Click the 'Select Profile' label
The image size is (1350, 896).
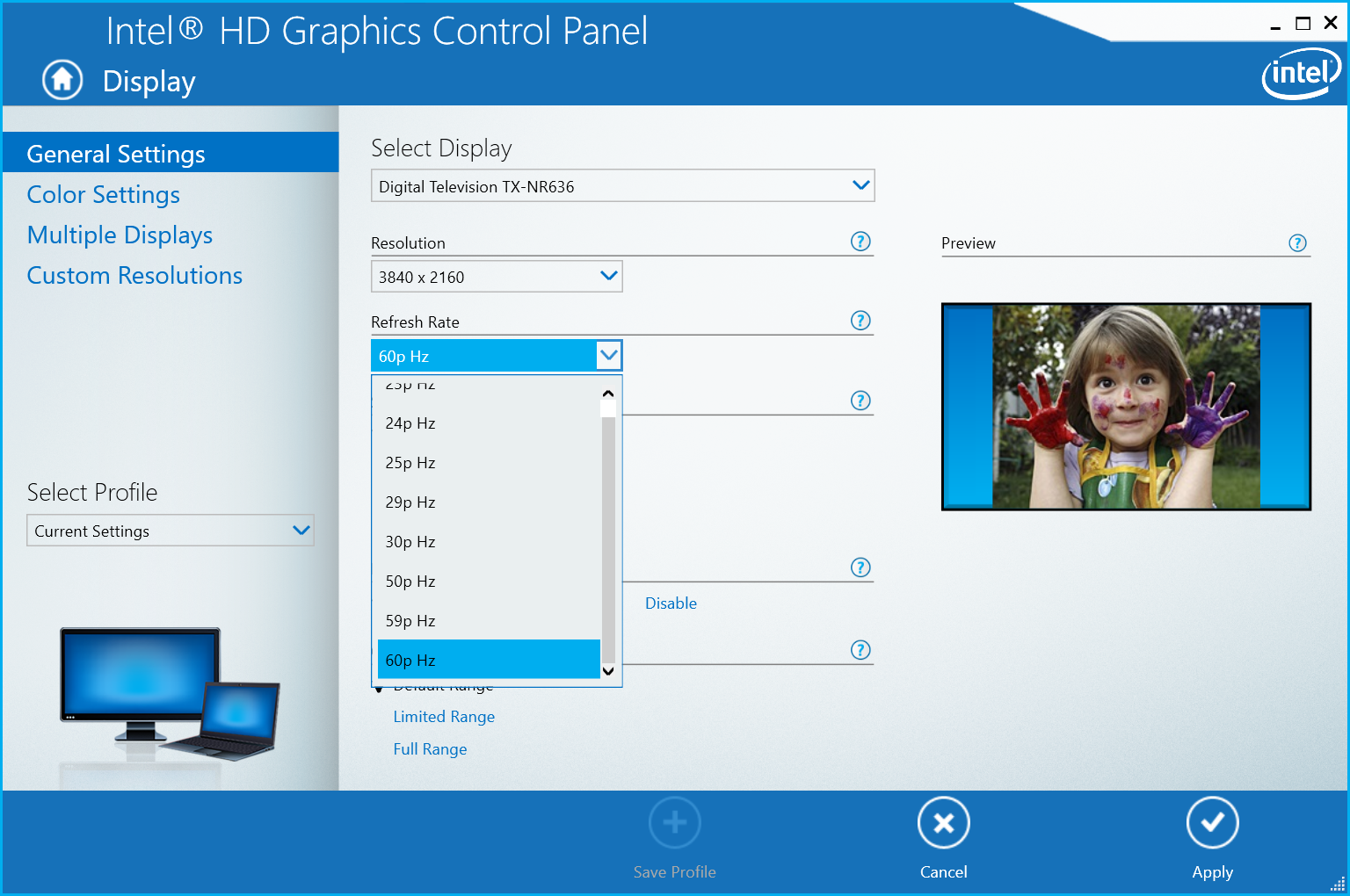(92, 492)
